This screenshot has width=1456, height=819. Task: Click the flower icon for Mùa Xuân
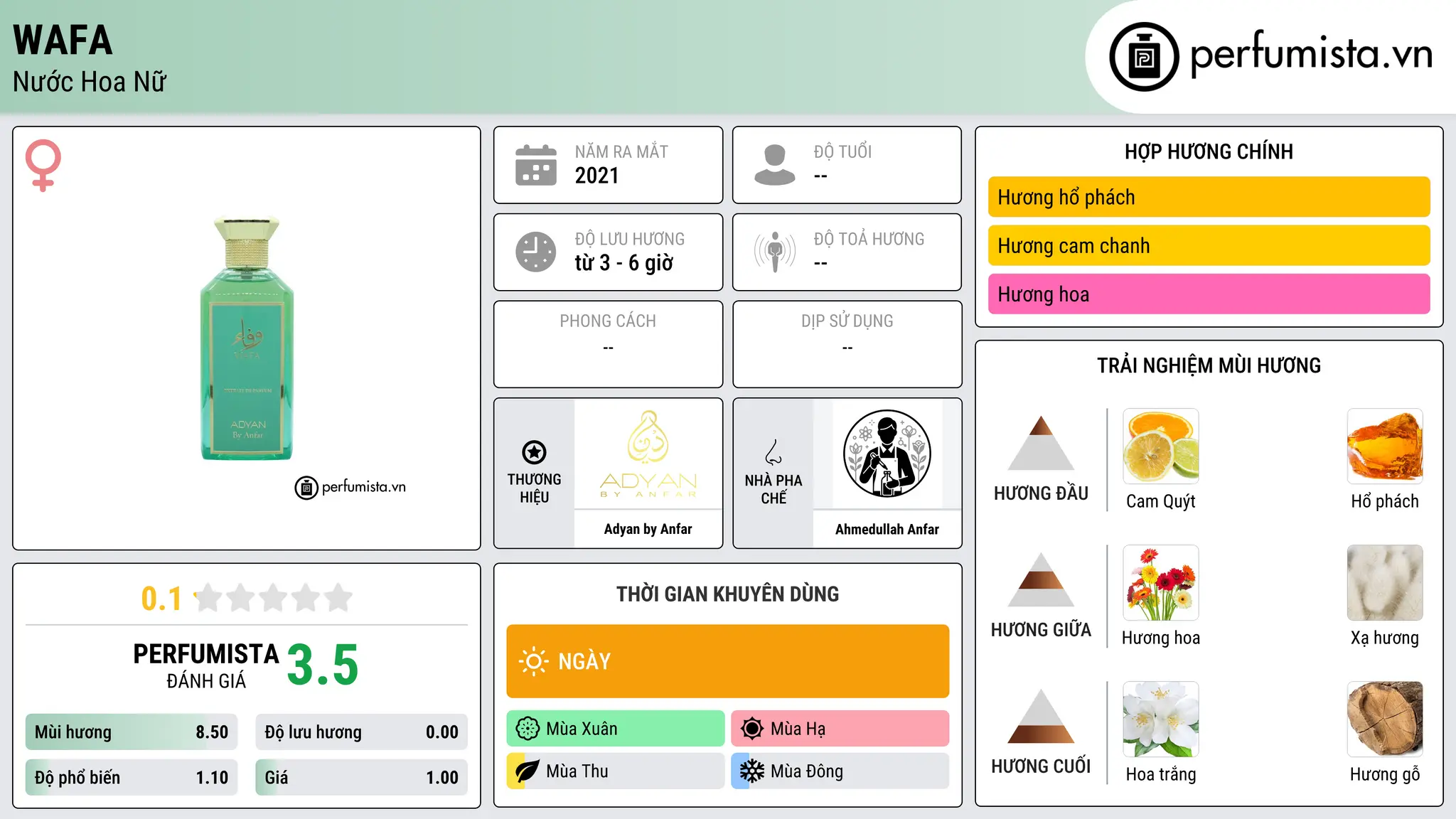click(528, 729)
